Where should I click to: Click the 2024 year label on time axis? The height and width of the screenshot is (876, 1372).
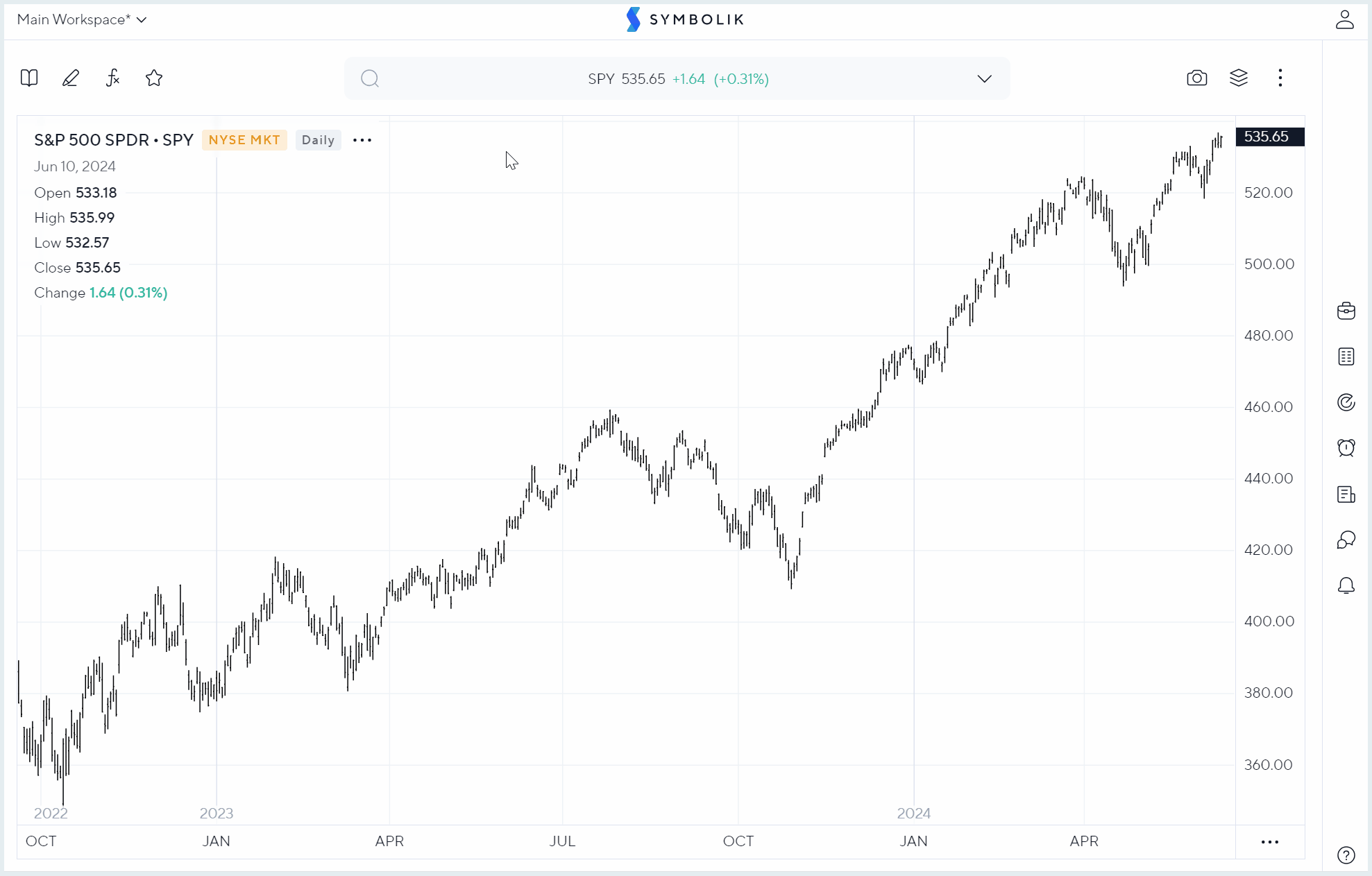pyautogui.click(x=914, y=814)
